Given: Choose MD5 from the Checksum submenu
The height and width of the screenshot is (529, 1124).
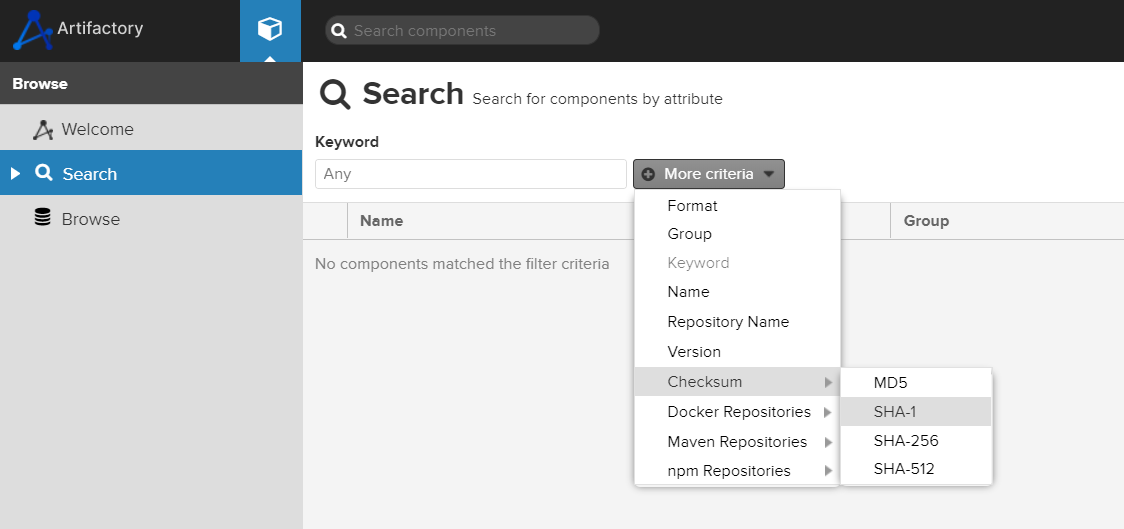Looking at the screenshot, I should pos(890,382).
